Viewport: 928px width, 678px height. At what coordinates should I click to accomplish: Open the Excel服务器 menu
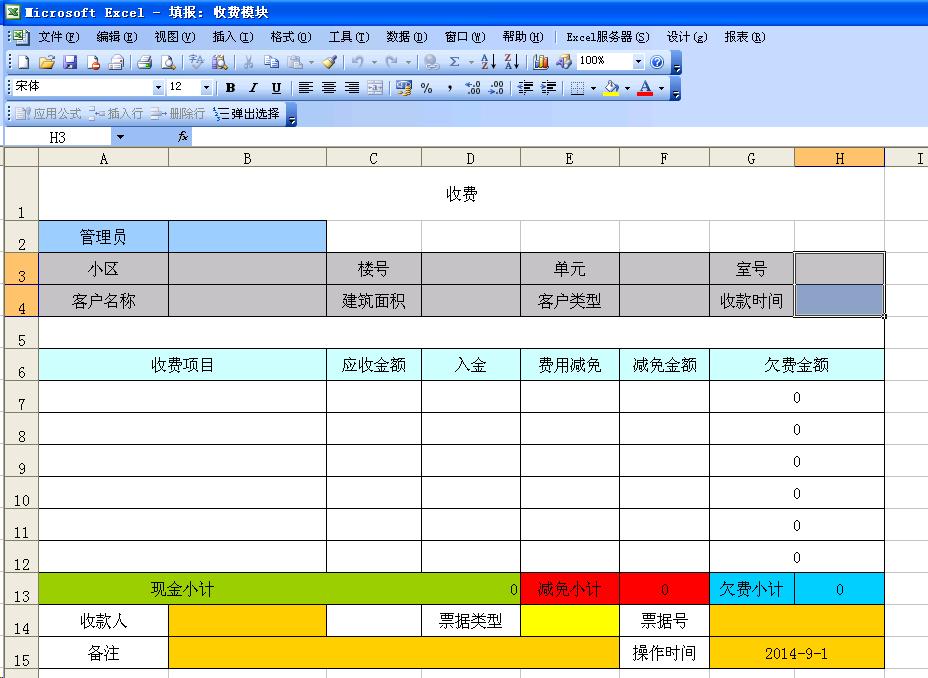(x=607, y=37)
